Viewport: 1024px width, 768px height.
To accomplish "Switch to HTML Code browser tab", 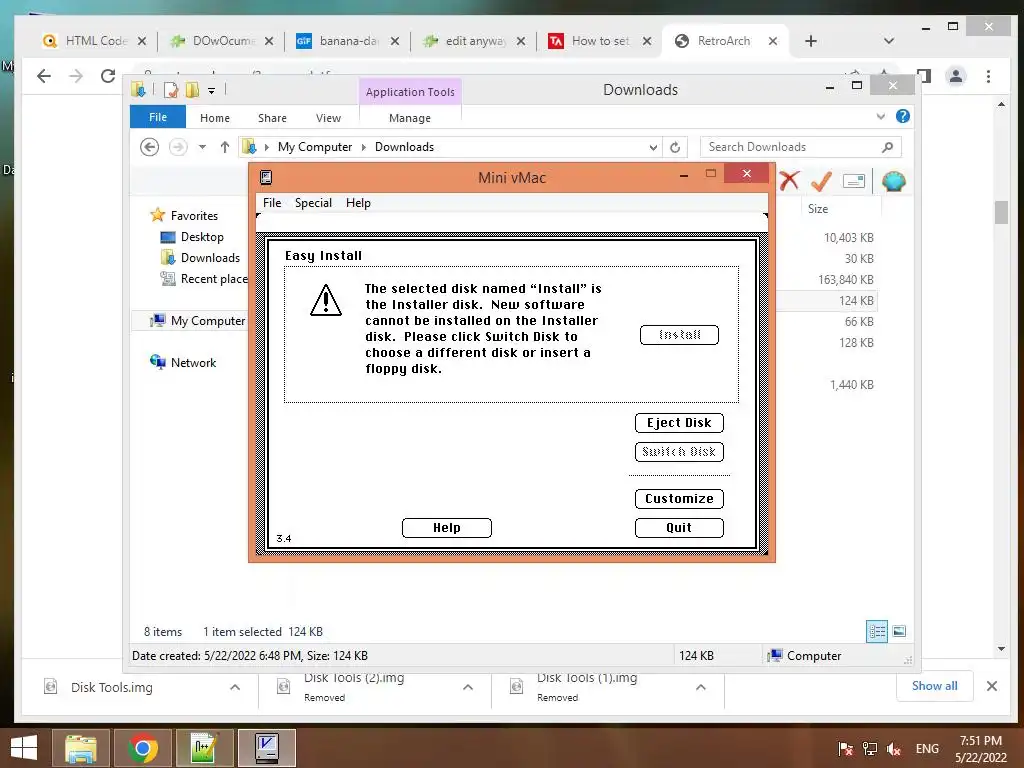I will coord(95,40).
